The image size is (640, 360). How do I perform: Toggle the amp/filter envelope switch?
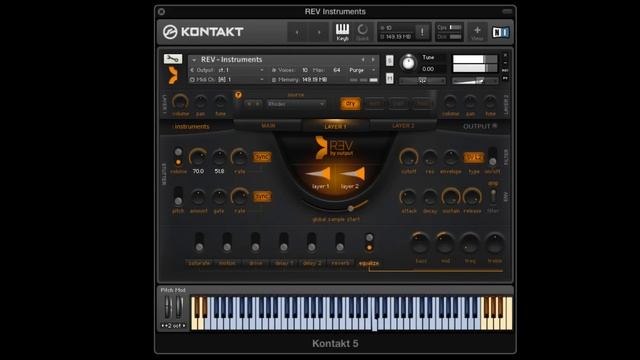(x=493, y=196)
